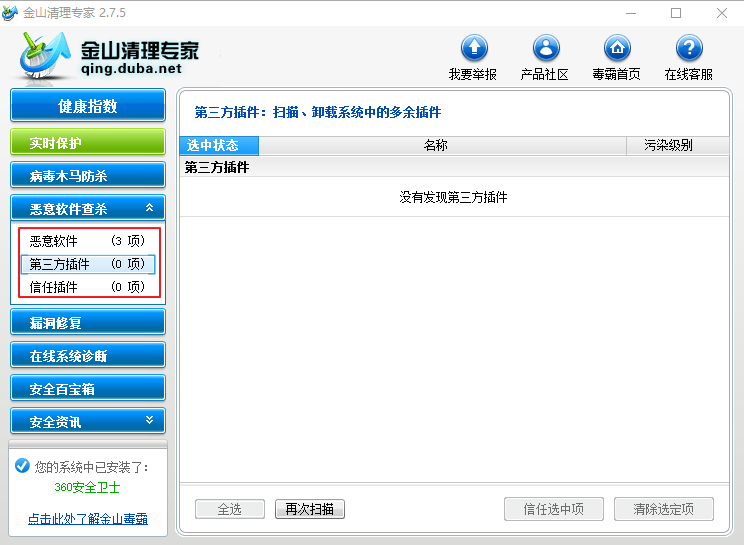Switch to 病毒木马防杀
Viewport: 744px width, 545px height.
coord(88,175)
